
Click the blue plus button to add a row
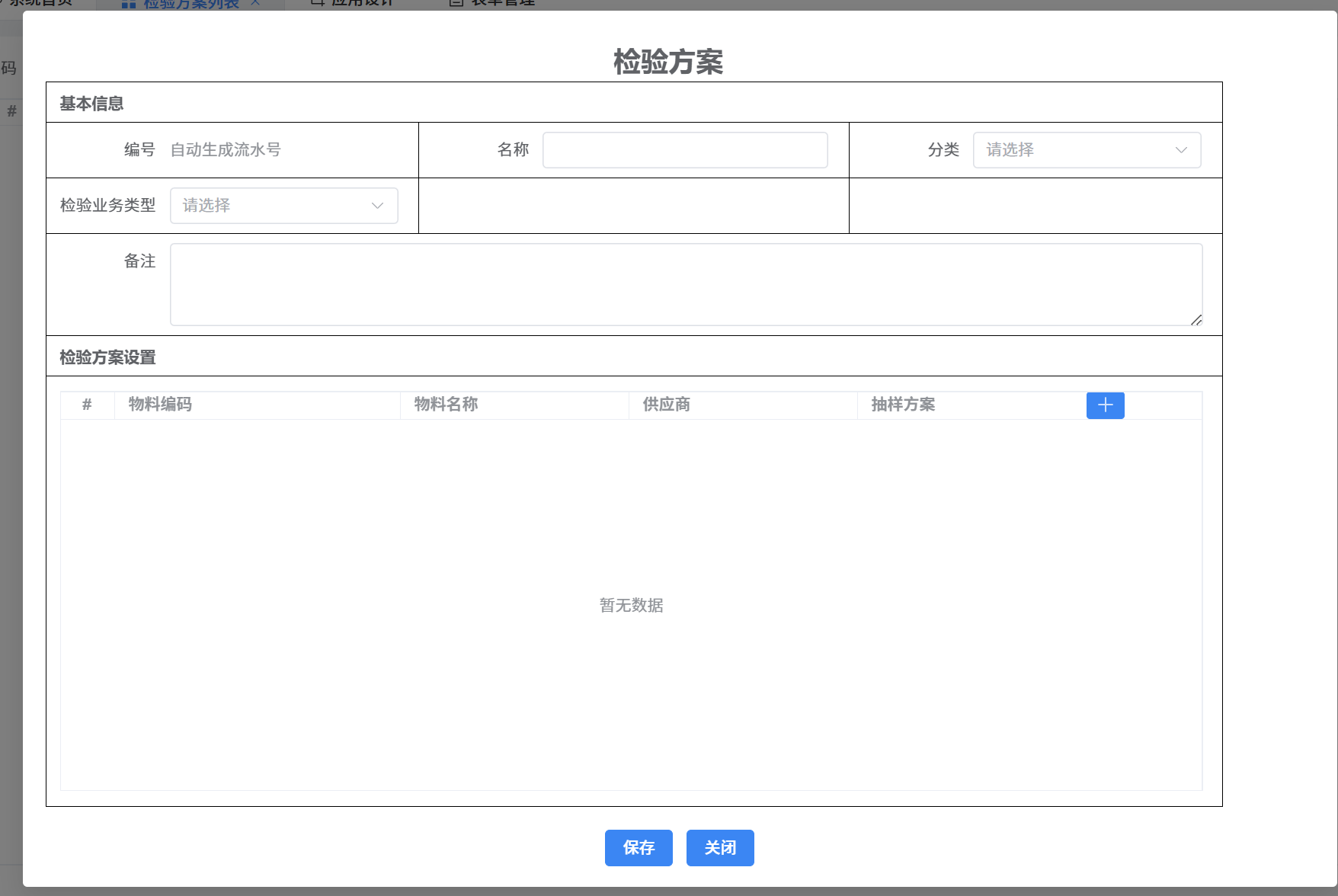(x=1105, y=405)
